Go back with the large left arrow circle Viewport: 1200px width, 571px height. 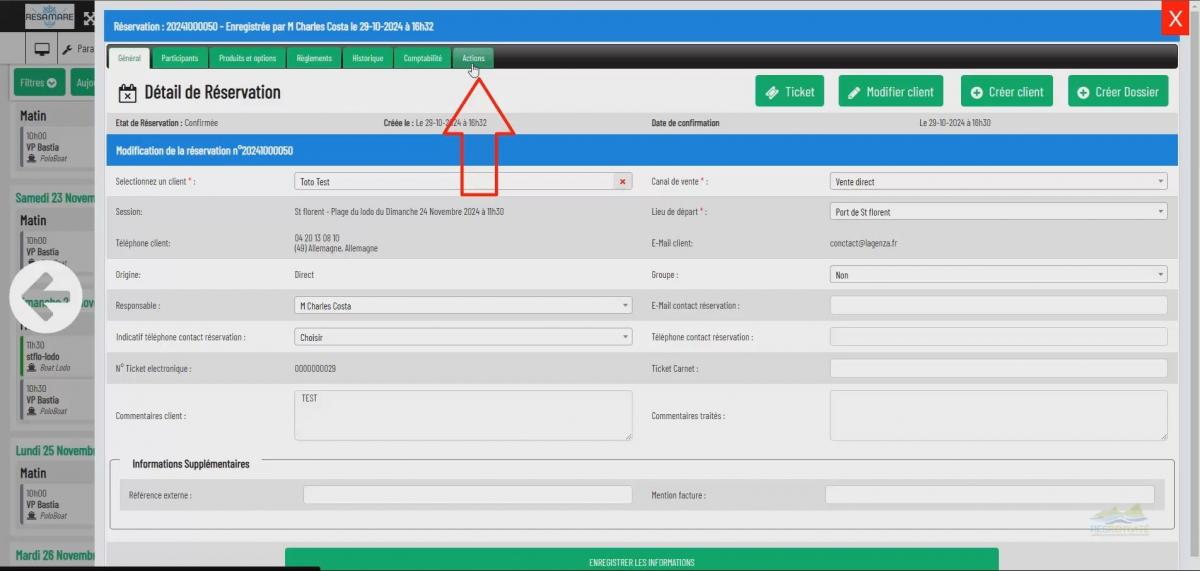[x=47, y=298]
